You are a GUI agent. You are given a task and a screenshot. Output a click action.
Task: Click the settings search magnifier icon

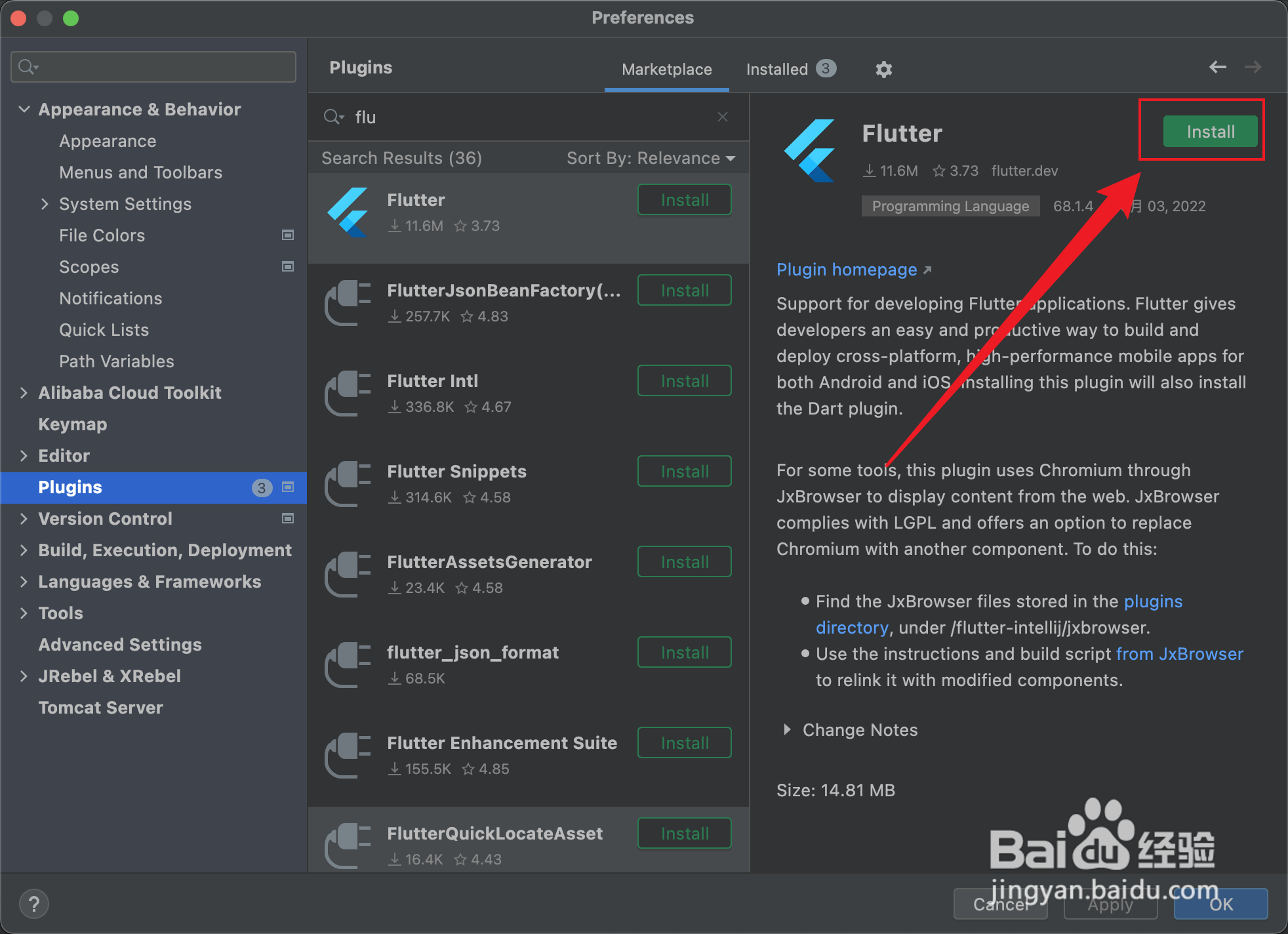pos(28,67)
